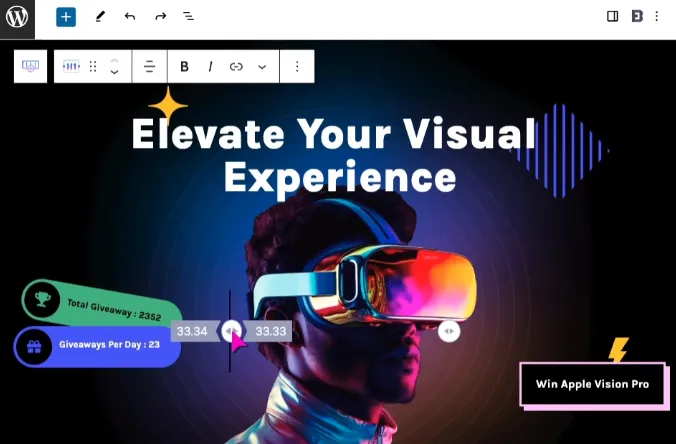Image resolution: width=676 pixels, height=444 pixels.
Task: Open the plugin sidebar with B icon
Action: pyautogui.click(x=637, y=16)
